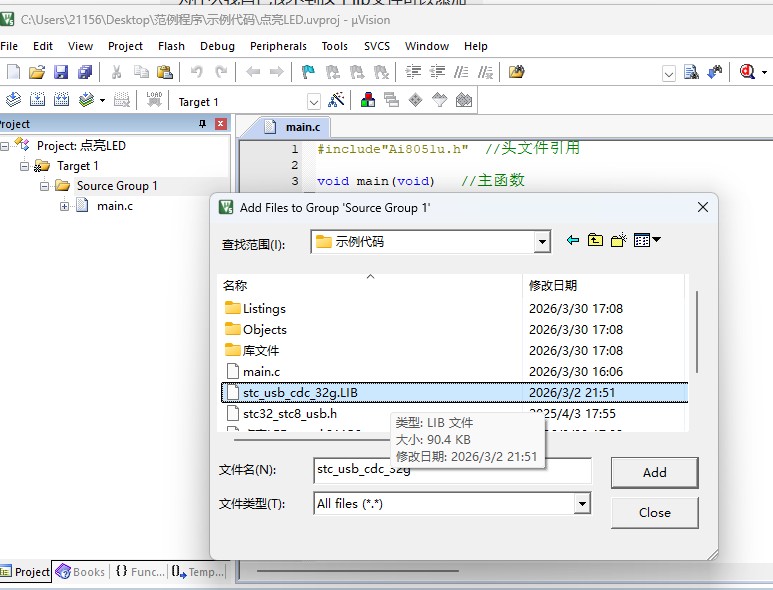The width and height of the screenshot is (773, 590).
Task: Click the 文件名 input field
Action: click(452, 470)
